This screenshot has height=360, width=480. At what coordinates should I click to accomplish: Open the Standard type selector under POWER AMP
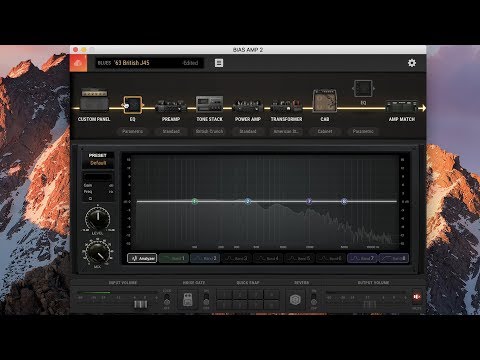(x=248, y=131)
